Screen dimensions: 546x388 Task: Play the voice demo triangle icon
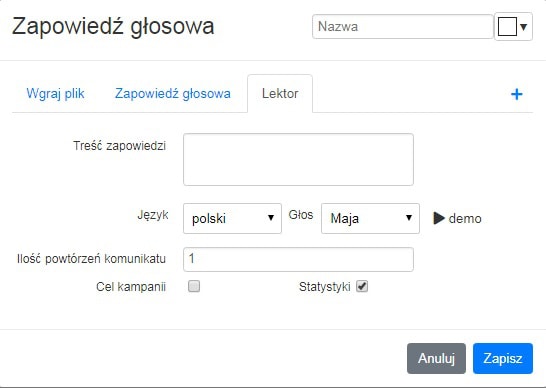point(439,218)
